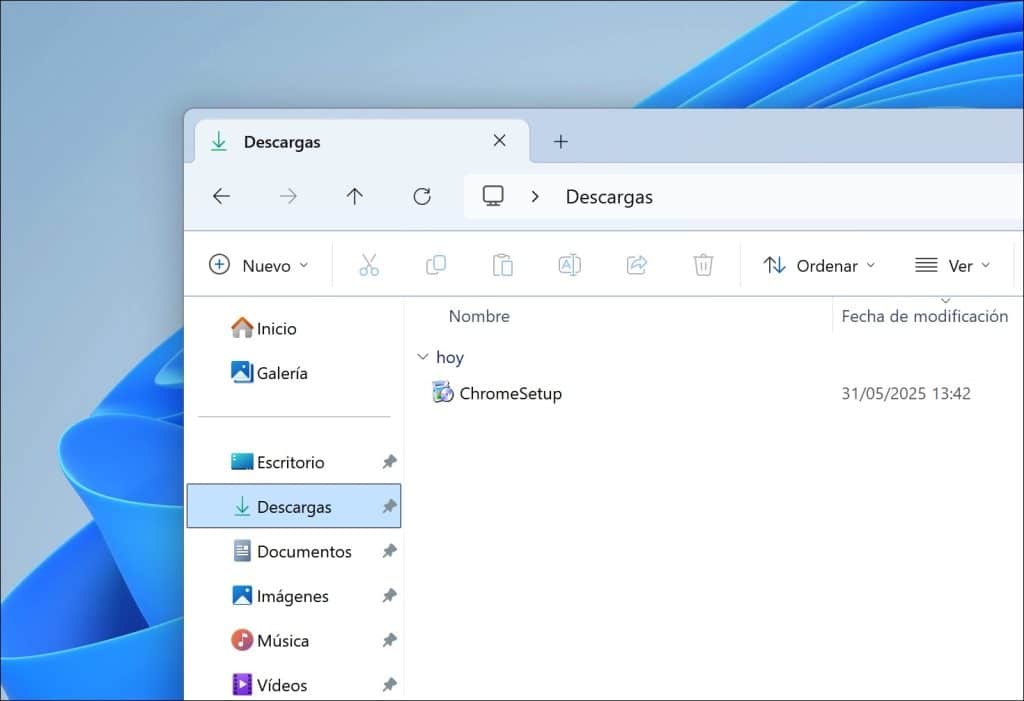Open Música in the sidebar
Image resolution: width=1024 pixels, height=701 pixels.
[x=270, y=640]
